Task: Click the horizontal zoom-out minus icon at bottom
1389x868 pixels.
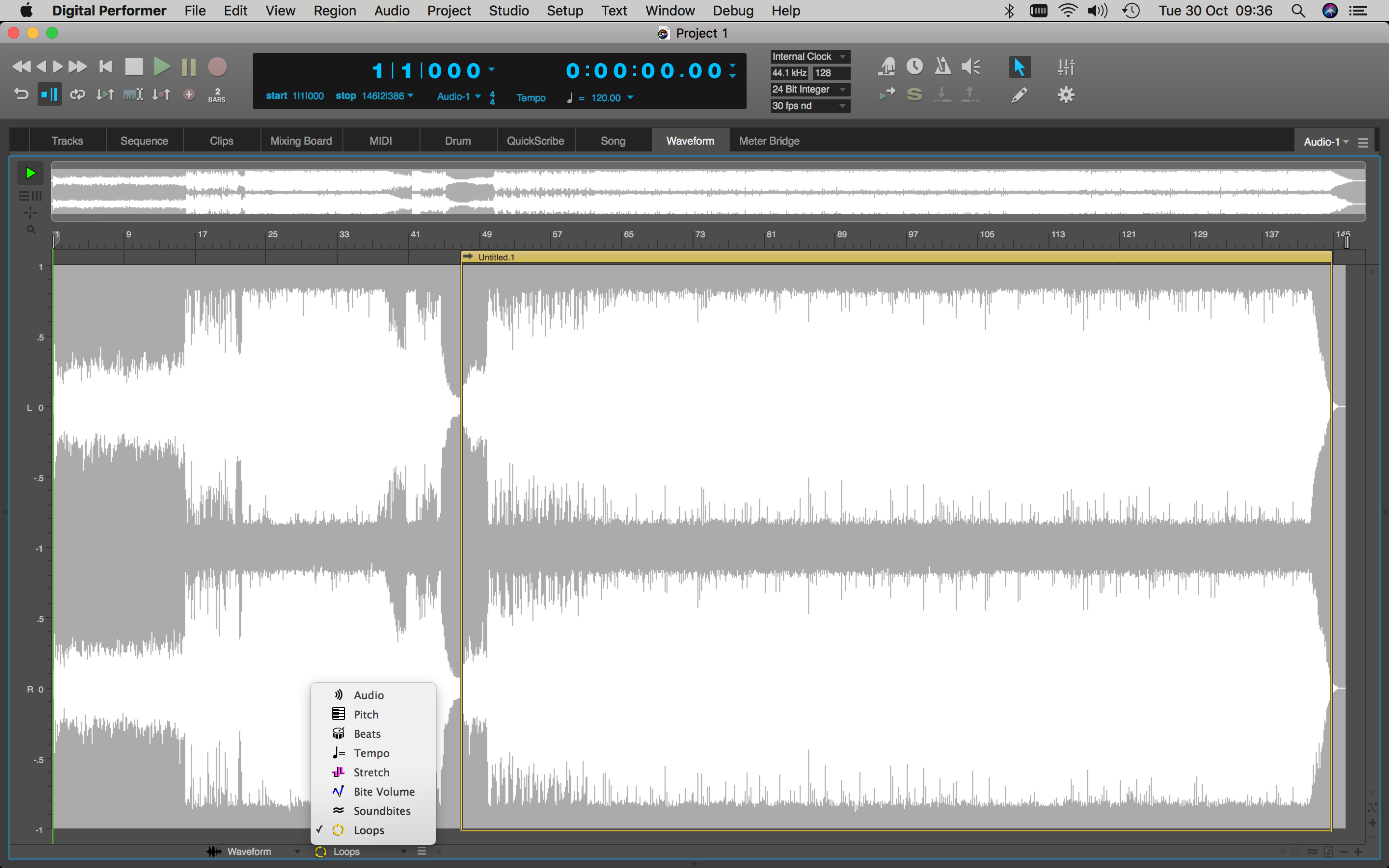Action: tap(1343, 852)
